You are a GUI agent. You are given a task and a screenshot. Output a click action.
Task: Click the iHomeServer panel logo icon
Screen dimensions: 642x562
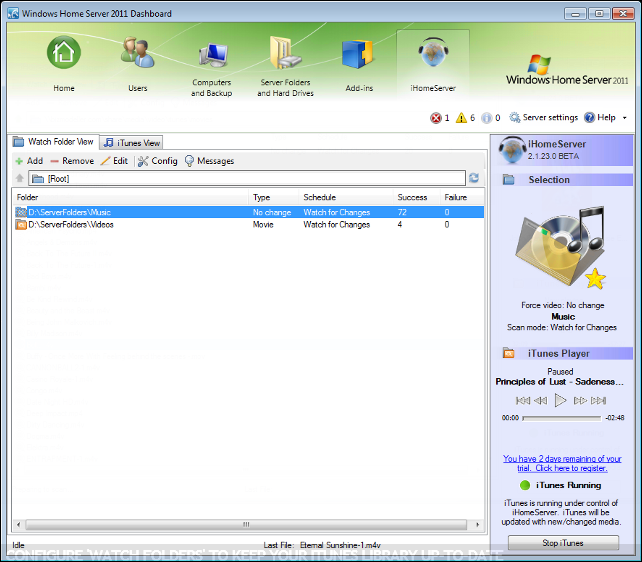[512, 150]
